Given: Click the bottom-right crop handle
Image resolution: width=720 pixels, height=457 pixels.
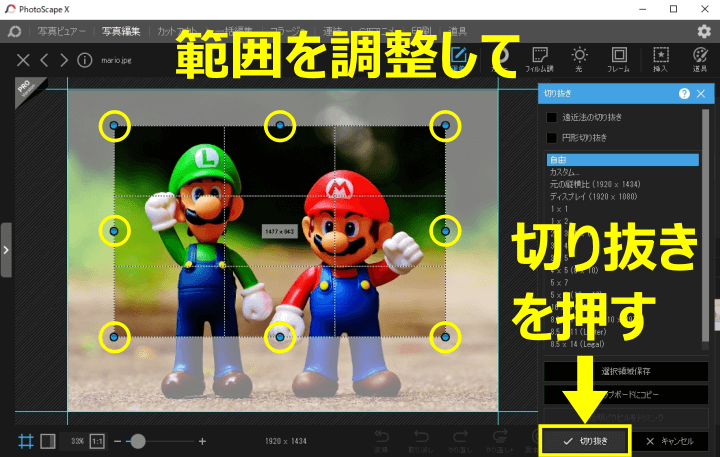Looking at the screenshot, I should (445, 337).
